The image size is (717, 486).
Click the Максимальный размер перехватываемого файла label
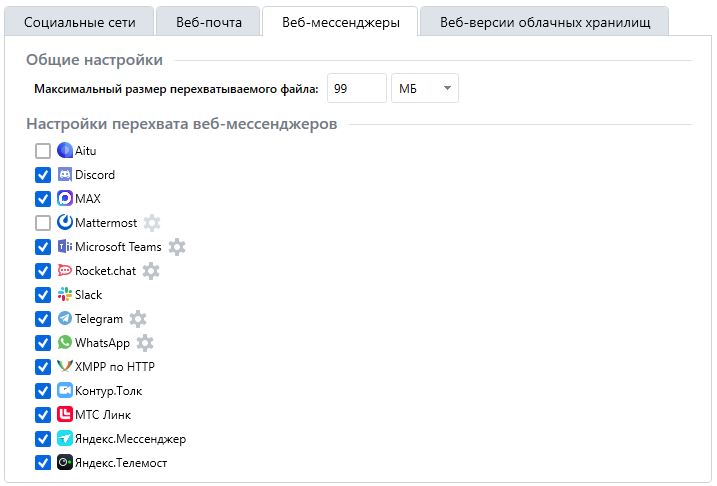176,89
